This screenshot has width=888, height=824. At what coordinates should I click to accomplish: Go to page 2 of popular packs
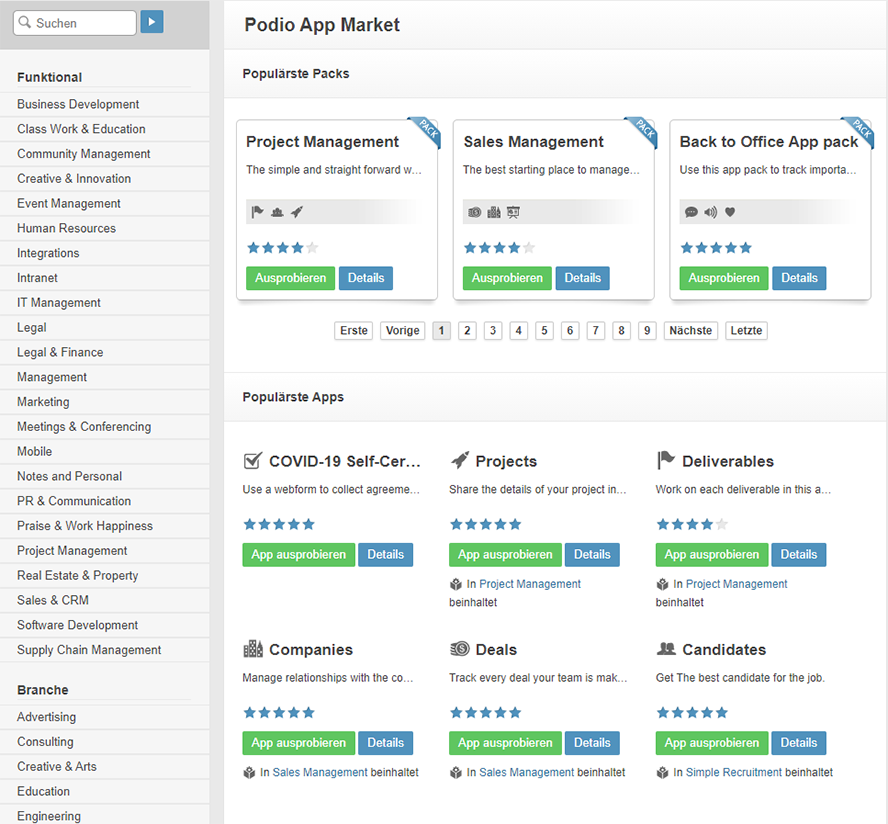(467, 331)
